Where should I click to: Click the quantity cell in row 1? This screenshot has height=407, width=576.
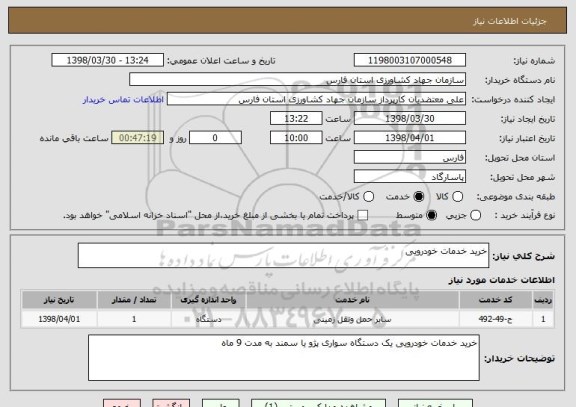click(x=134, y=319)
